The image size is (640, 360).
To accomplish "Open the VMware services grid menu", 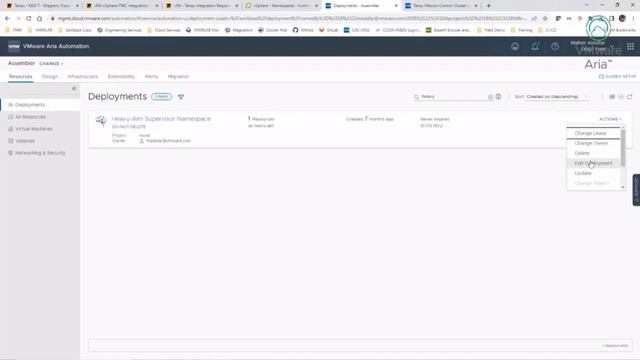I will click(631, 47).
